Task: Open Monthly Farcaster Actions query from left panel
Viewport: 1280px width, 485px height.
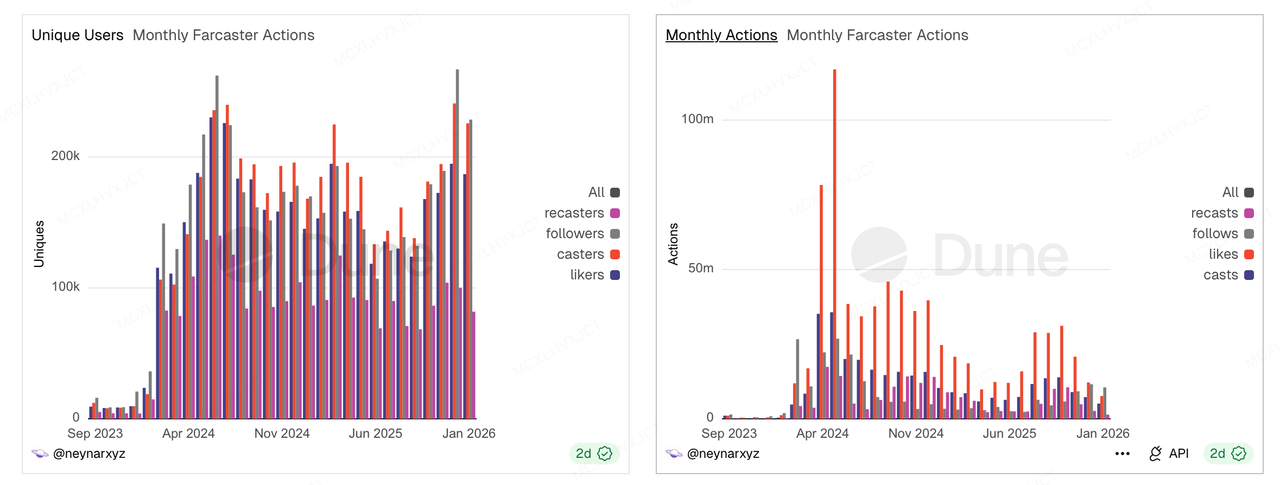Action: click(223, 35)
